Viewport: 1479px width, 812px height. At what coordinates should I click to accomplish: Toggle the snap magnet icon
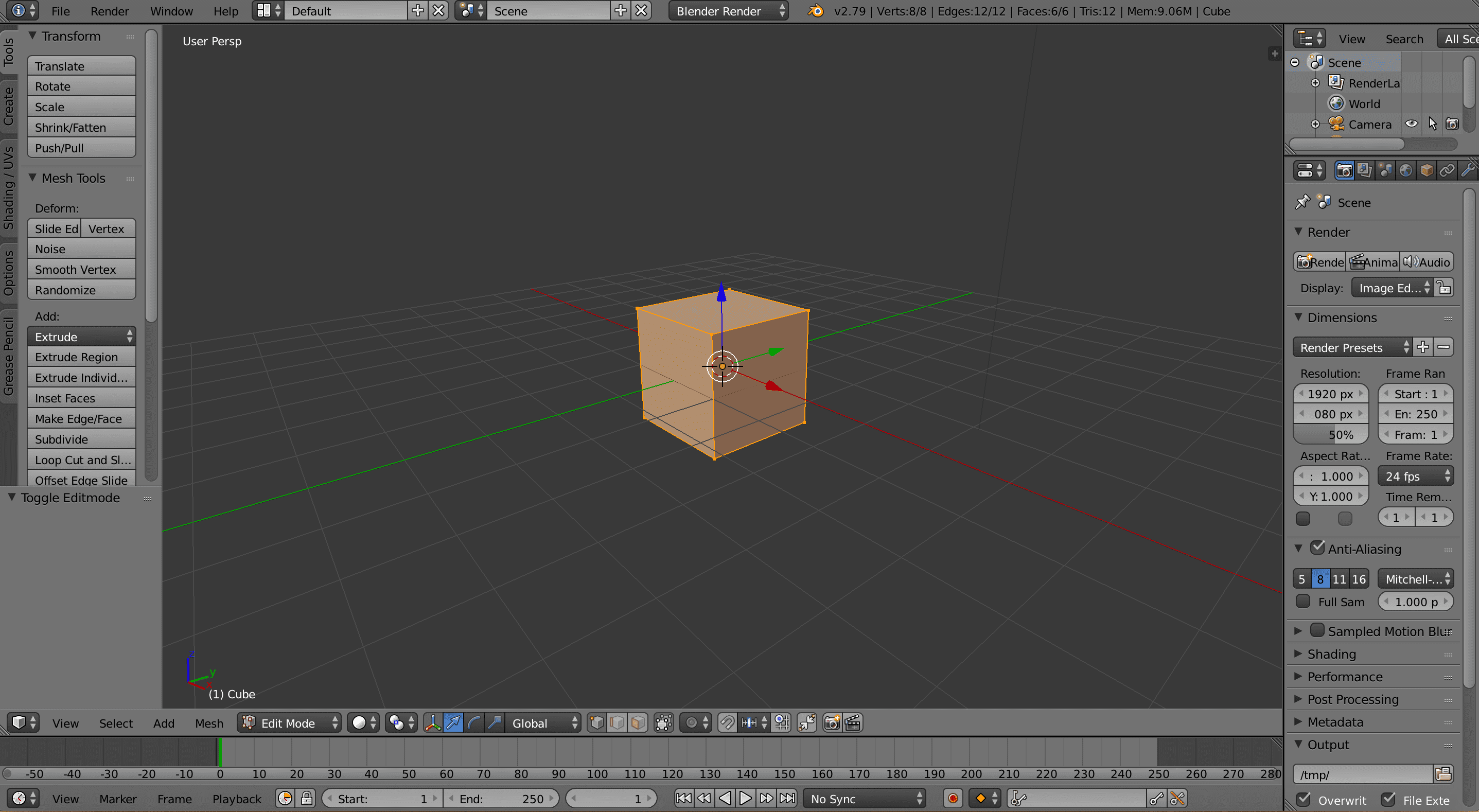[727, 722]
